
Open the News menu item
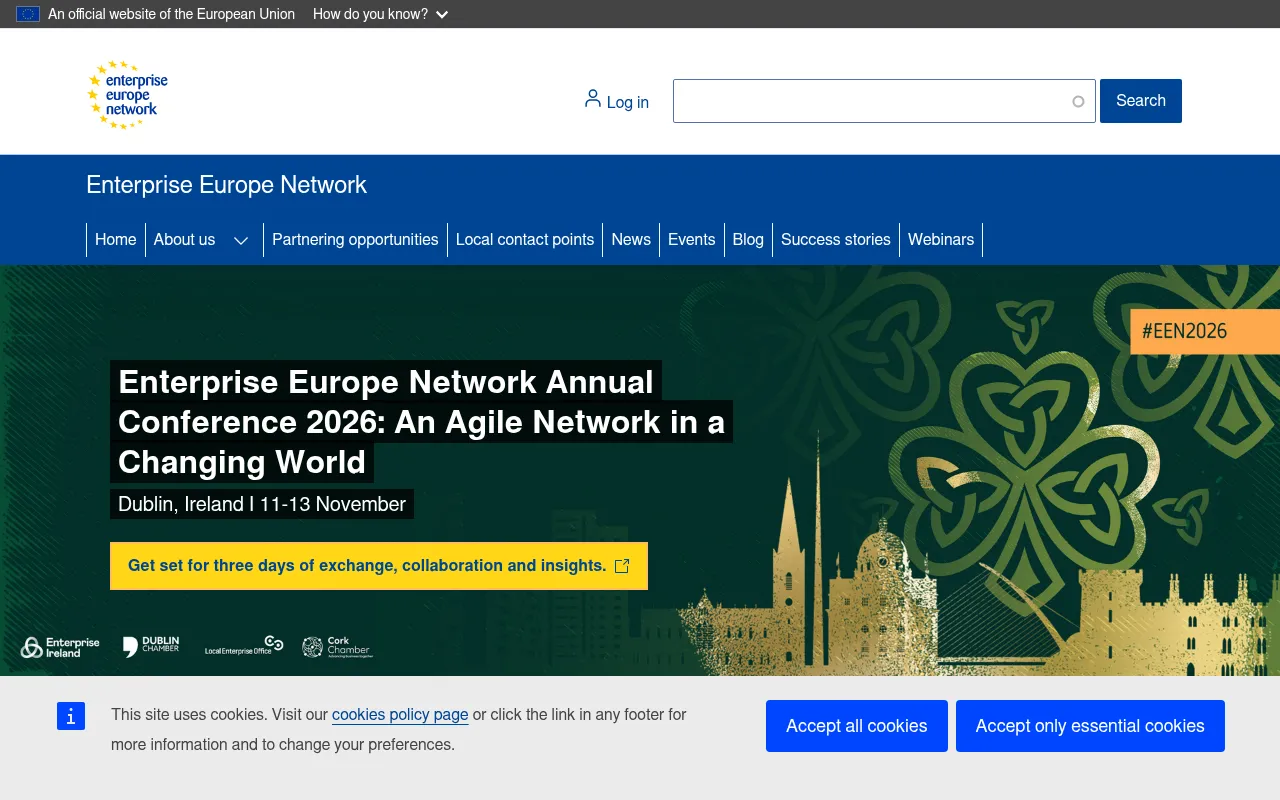pyautogui.click(x=631, y=240)
